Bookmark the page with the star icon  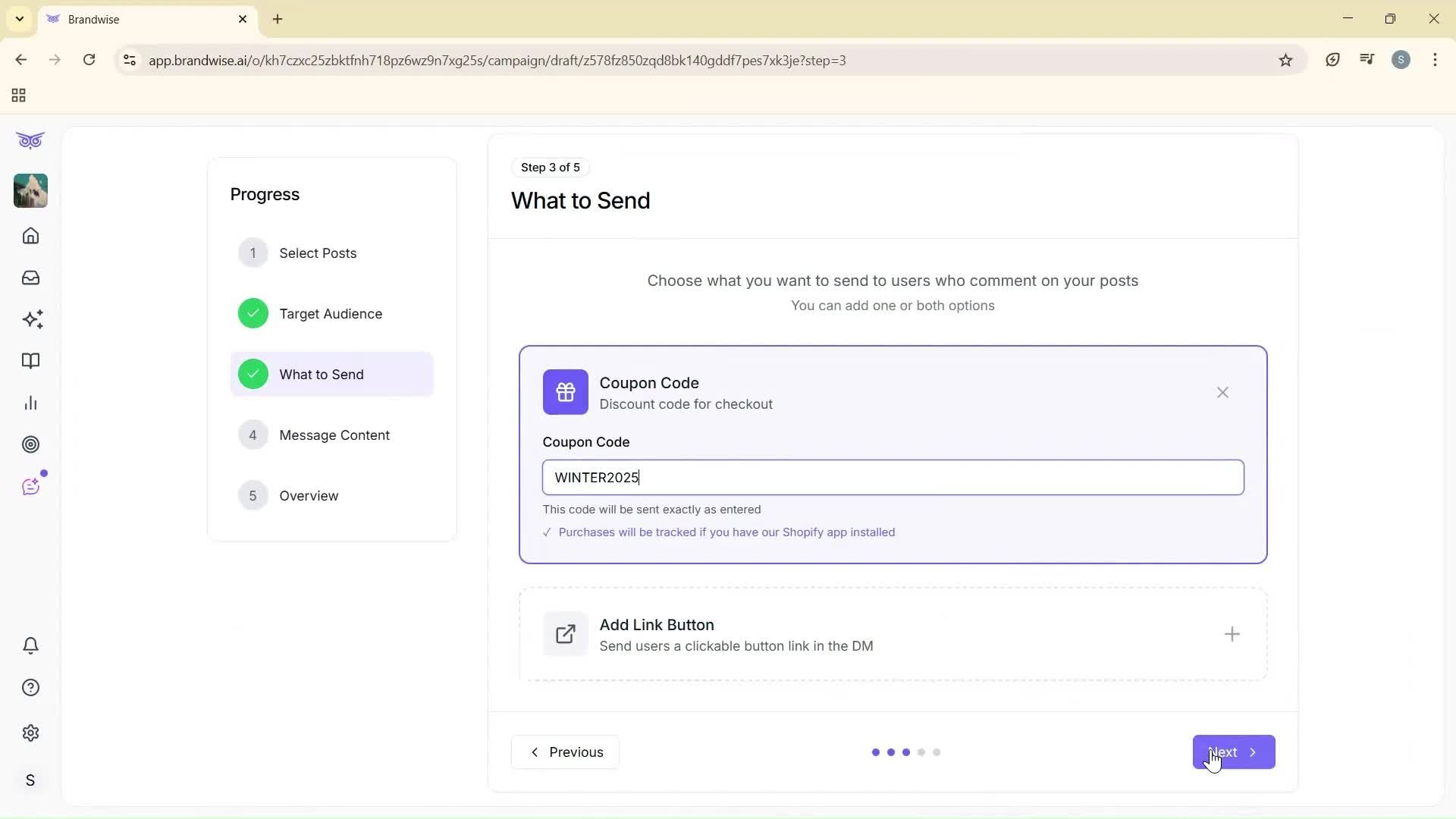pos(1285,60)
